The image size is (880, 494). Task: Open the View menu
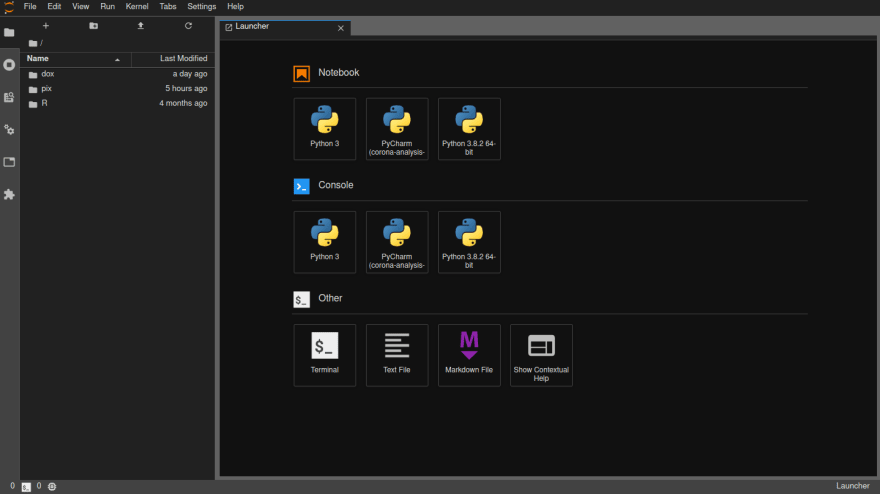click(x=80, y=7)
